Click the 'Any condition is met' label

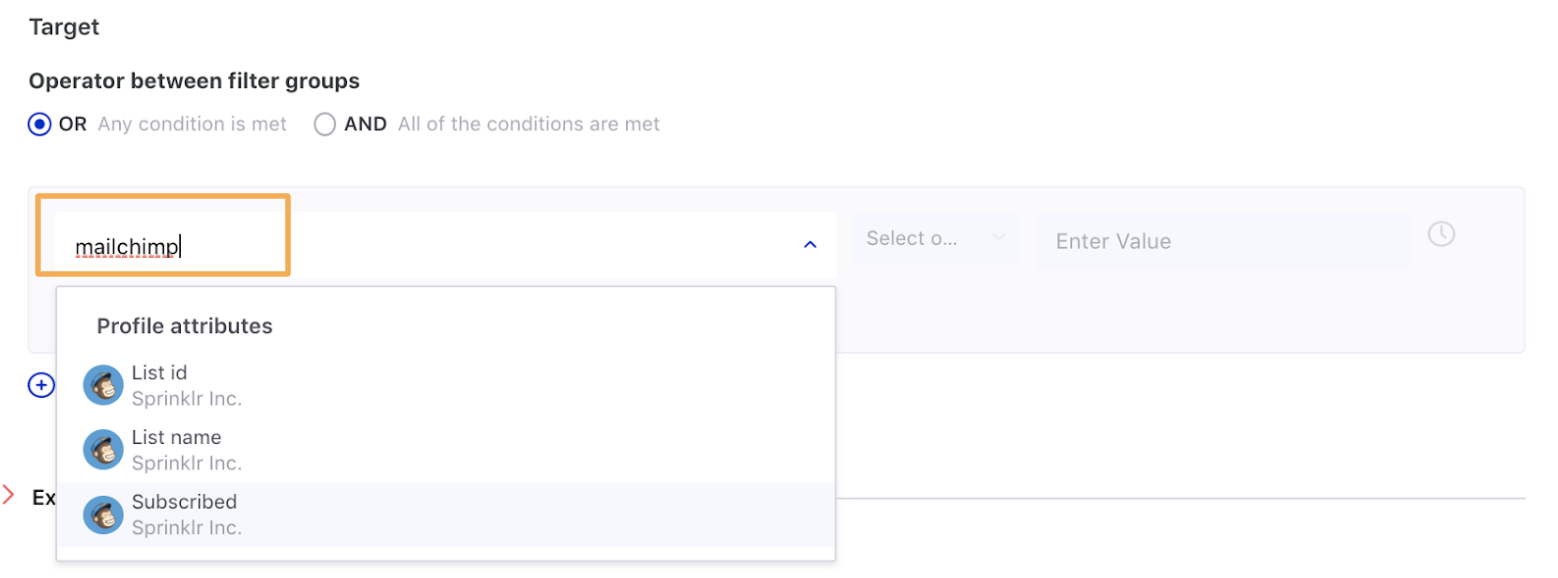click(x=192, y=125)
